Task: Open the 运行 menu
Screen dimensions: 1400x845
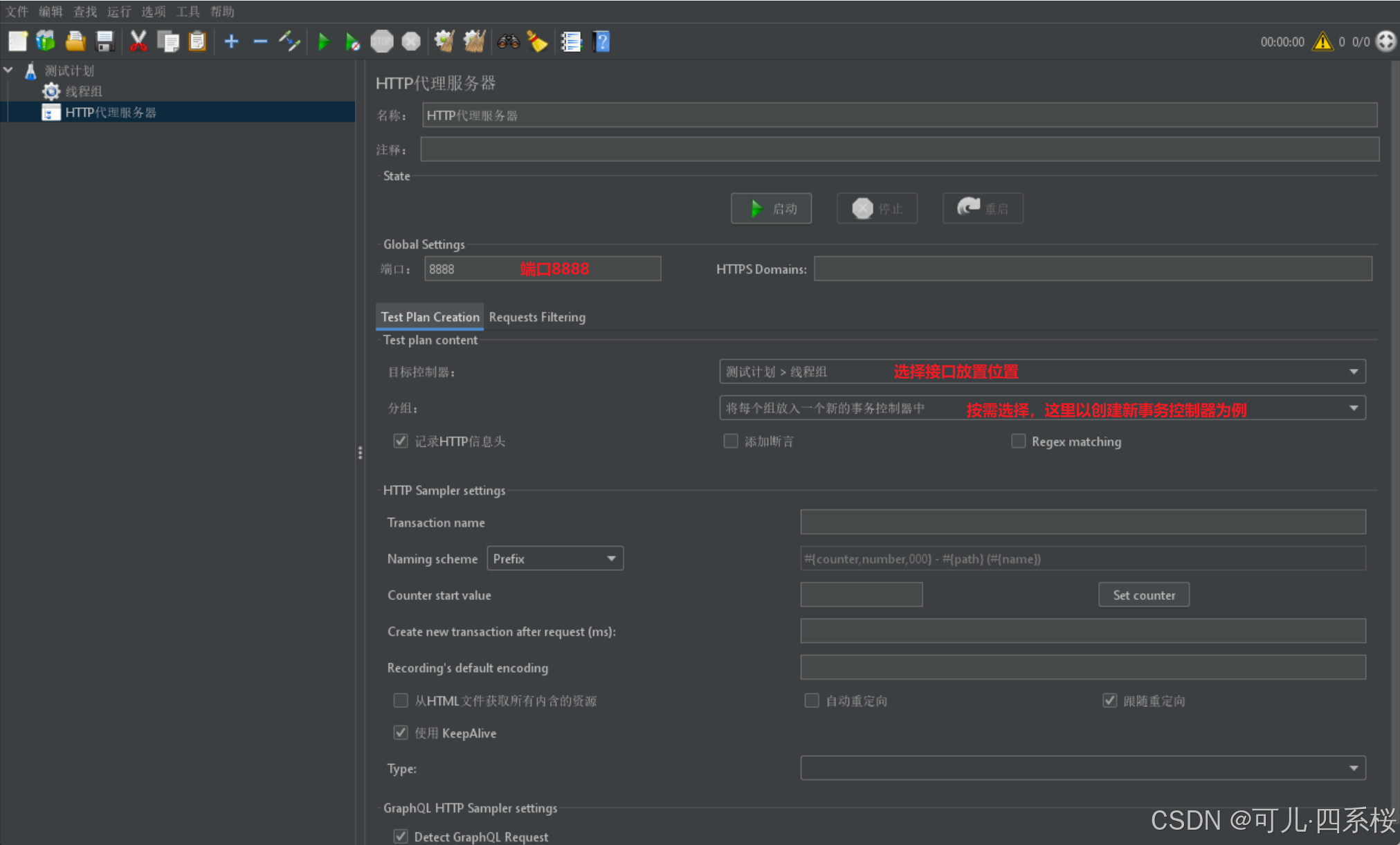Action: 118,11
